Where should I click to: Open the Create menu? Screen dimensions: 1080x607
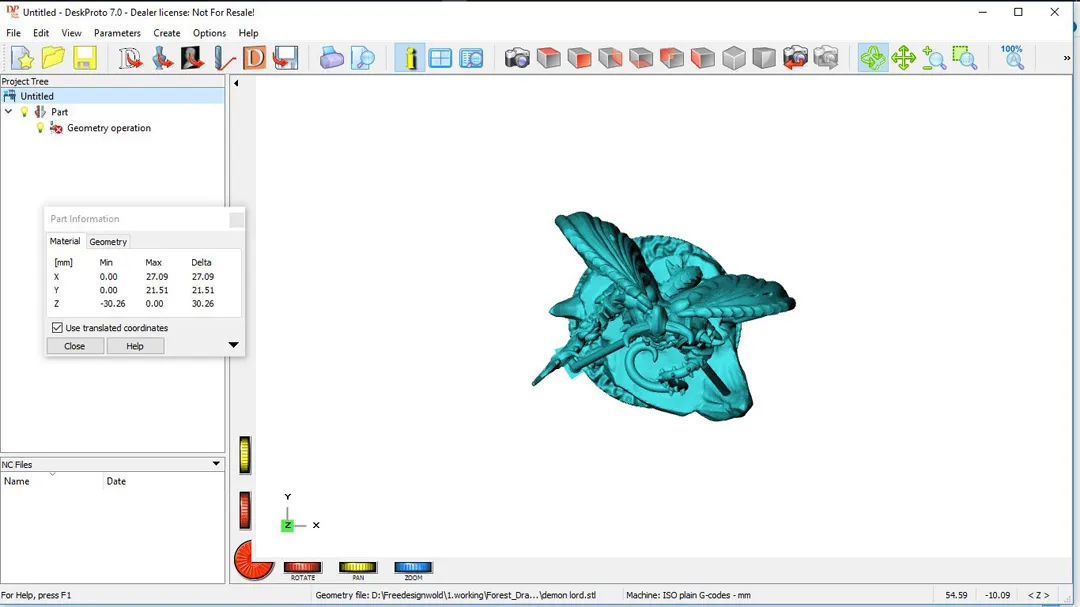167,33
